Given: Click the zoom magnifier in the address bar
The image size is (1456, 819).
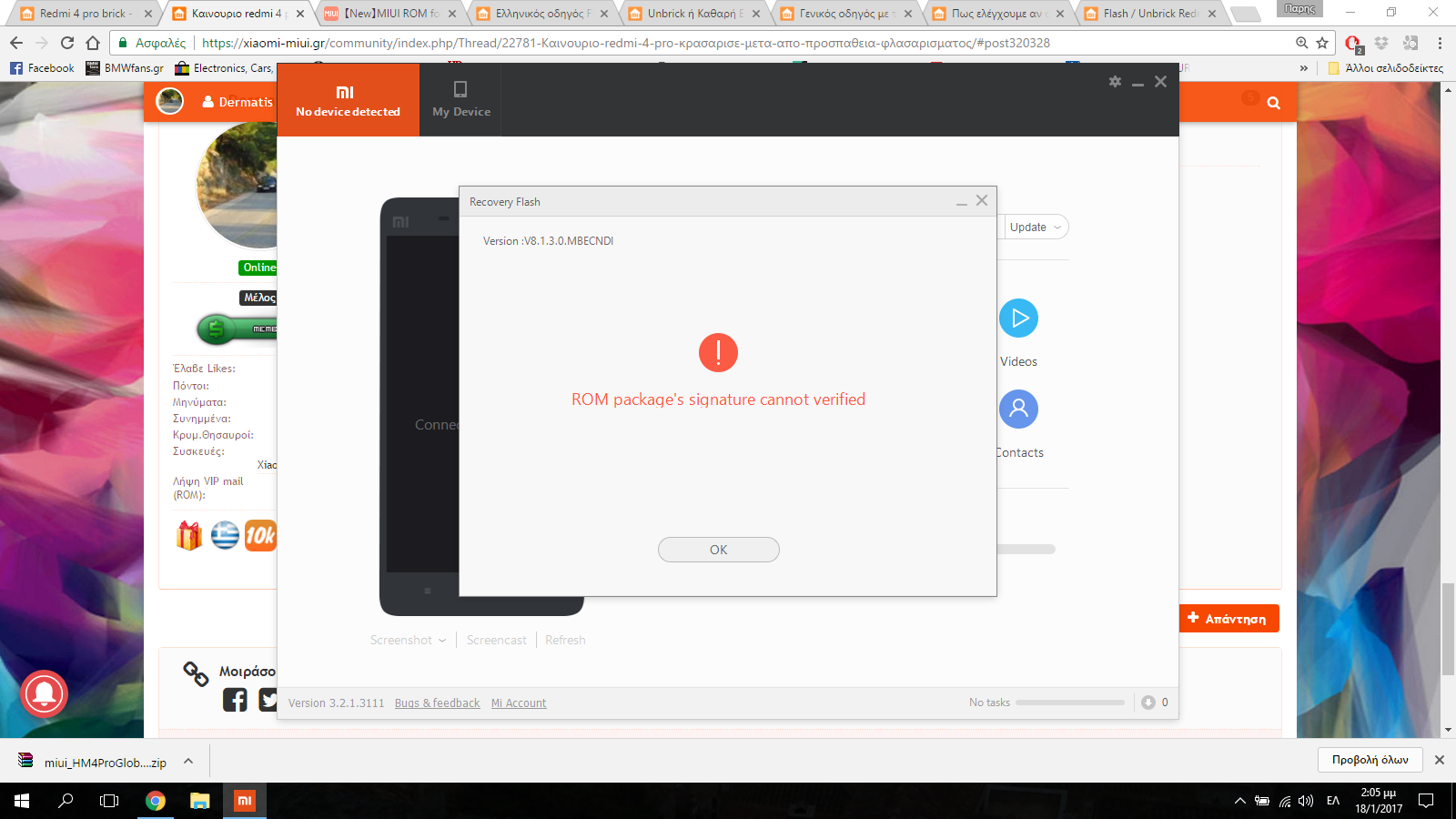Looking at the screenshot, I should (x=1302, y=43).
